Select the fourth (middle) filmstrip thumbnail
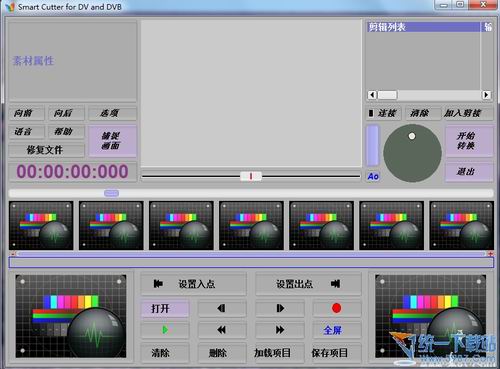 251,225
